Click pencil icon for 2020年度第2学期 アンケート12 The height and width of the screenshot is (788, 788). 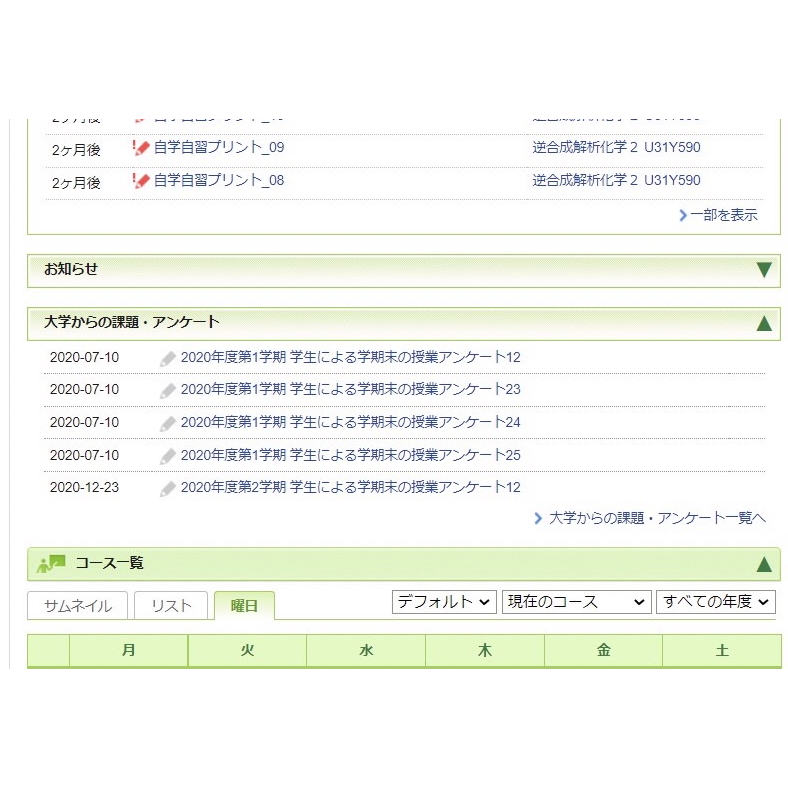click(x=168, y=488)
